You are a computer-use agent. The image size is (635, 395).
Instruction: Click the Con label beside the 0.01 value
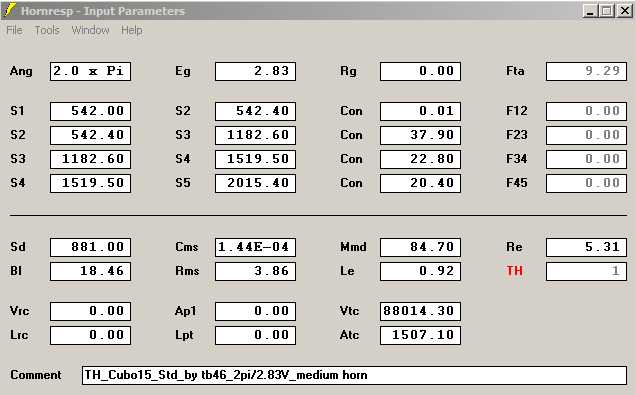351,111
